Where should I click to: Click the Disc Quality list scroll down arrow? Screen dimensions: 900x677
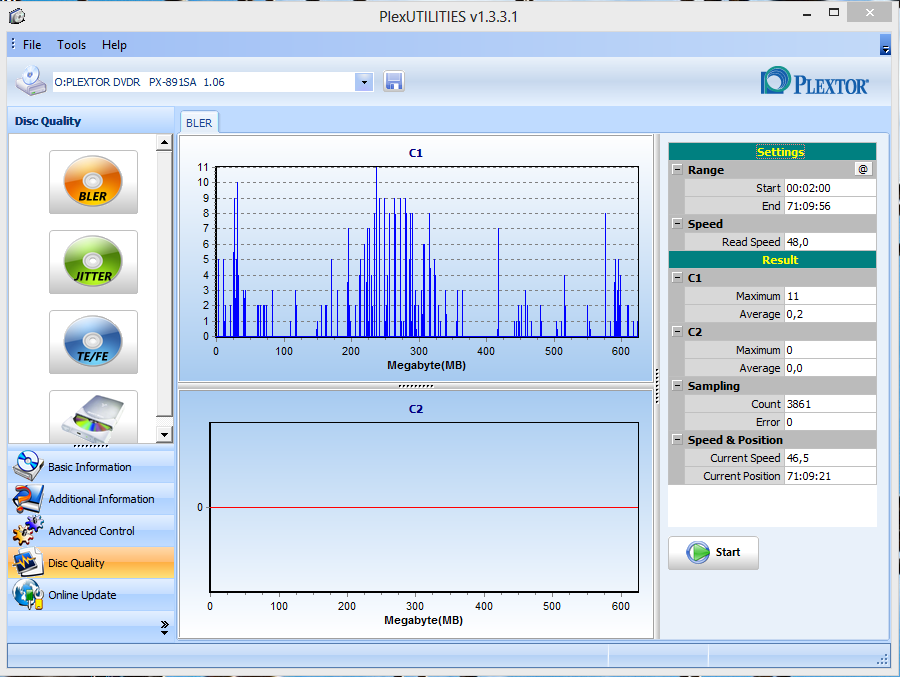coord(164,435)
